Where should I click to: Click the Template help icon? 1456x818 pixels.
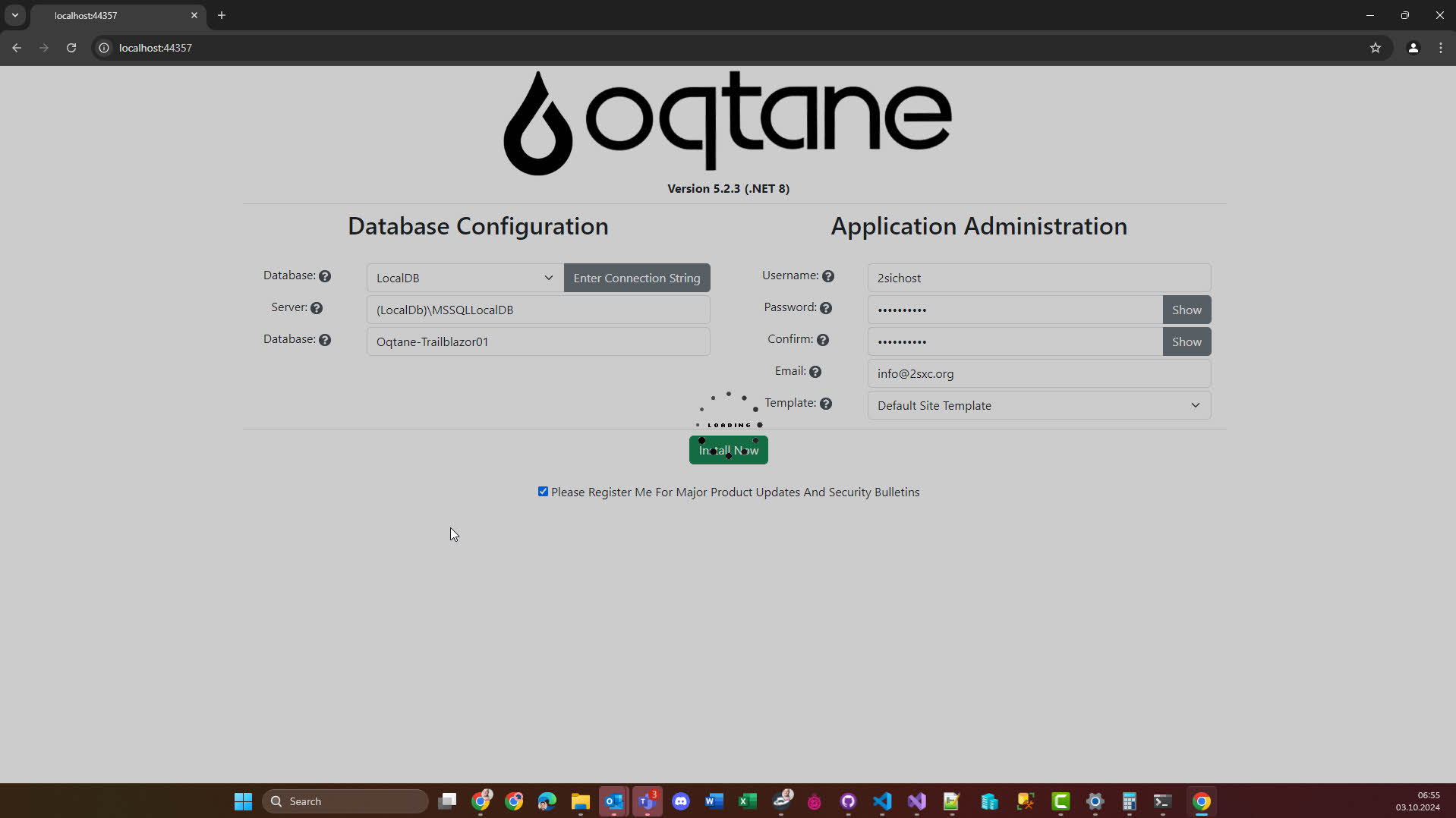click(x=827, y=404)
